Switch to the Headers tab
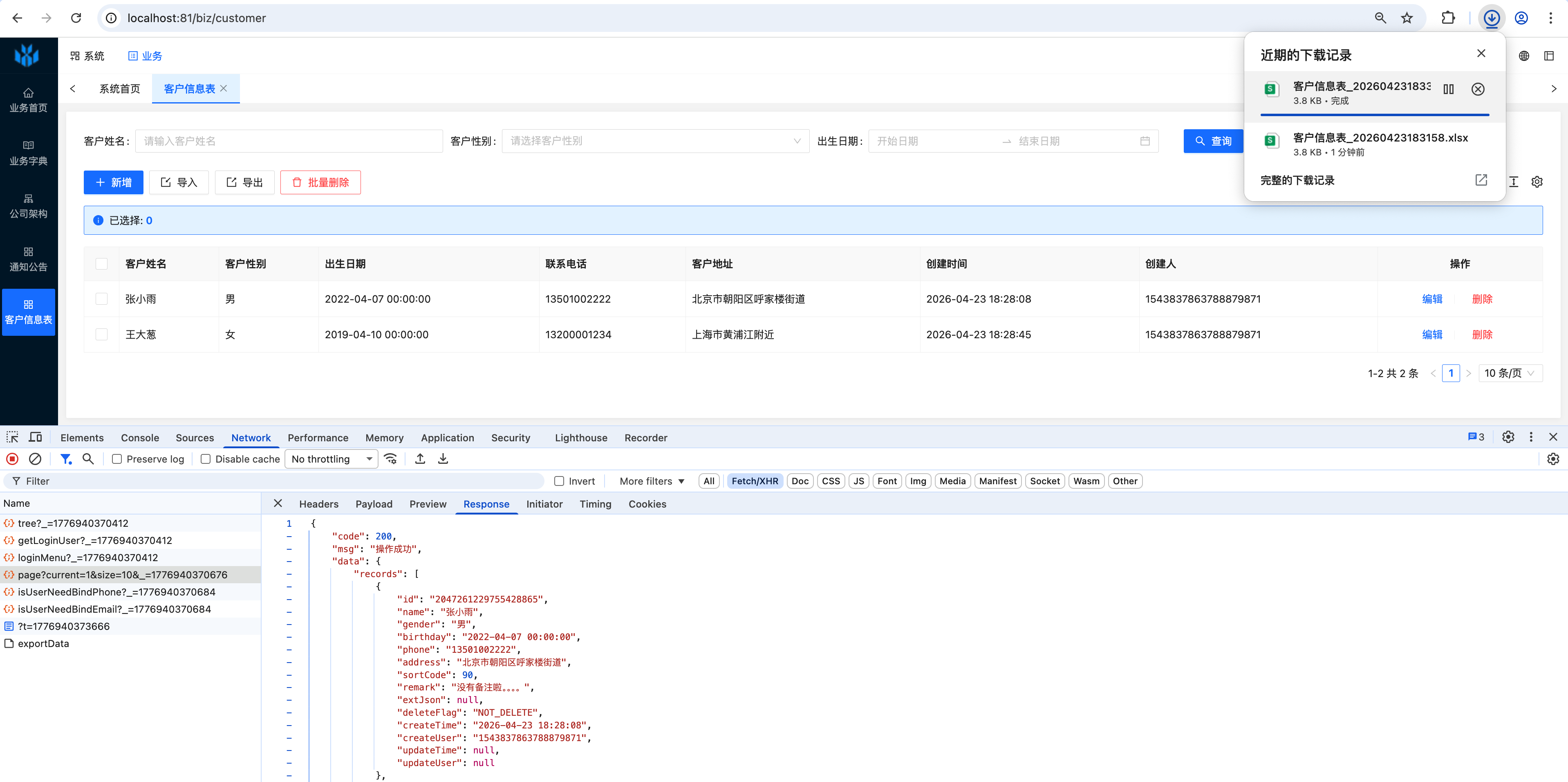This screenshot has width=1568, height=782. pos(318,503)
